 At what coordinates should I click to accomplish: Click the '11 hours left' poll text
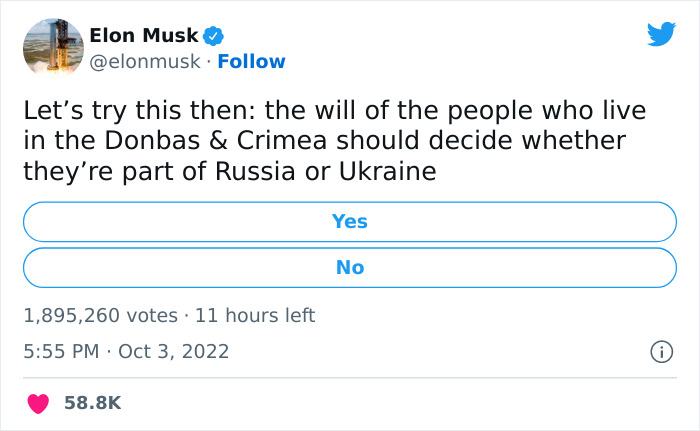[x=255, y=315]
